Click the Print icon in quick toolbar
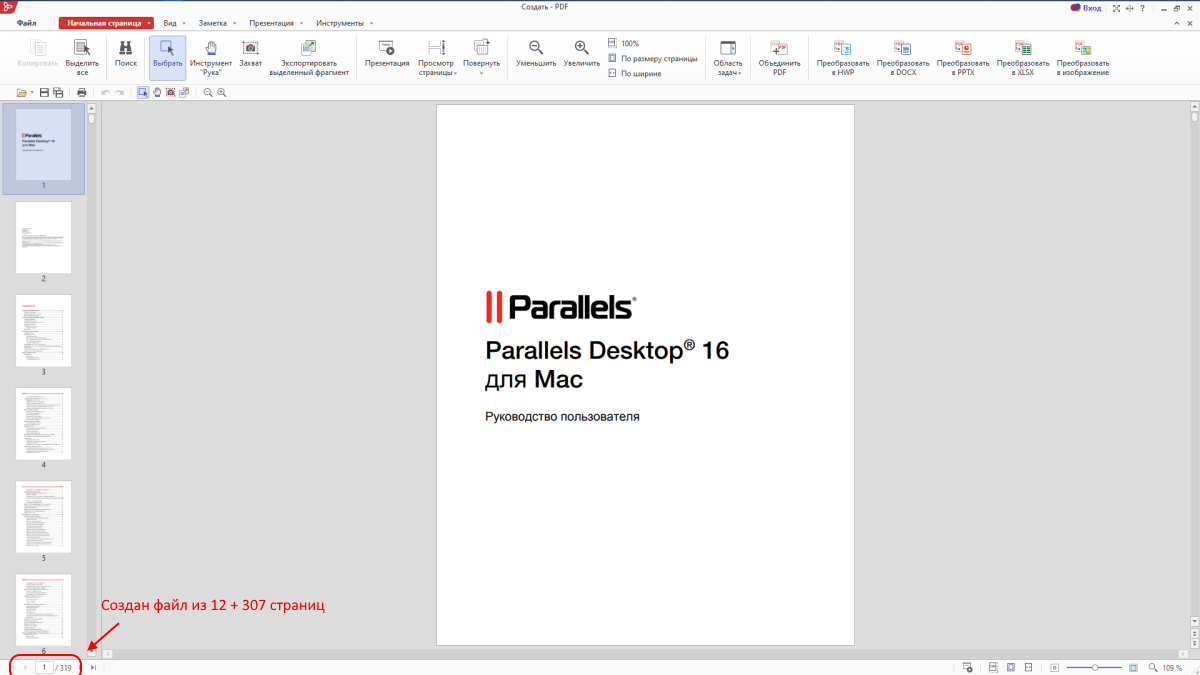The image size is (1200, 675). (82, 93)
